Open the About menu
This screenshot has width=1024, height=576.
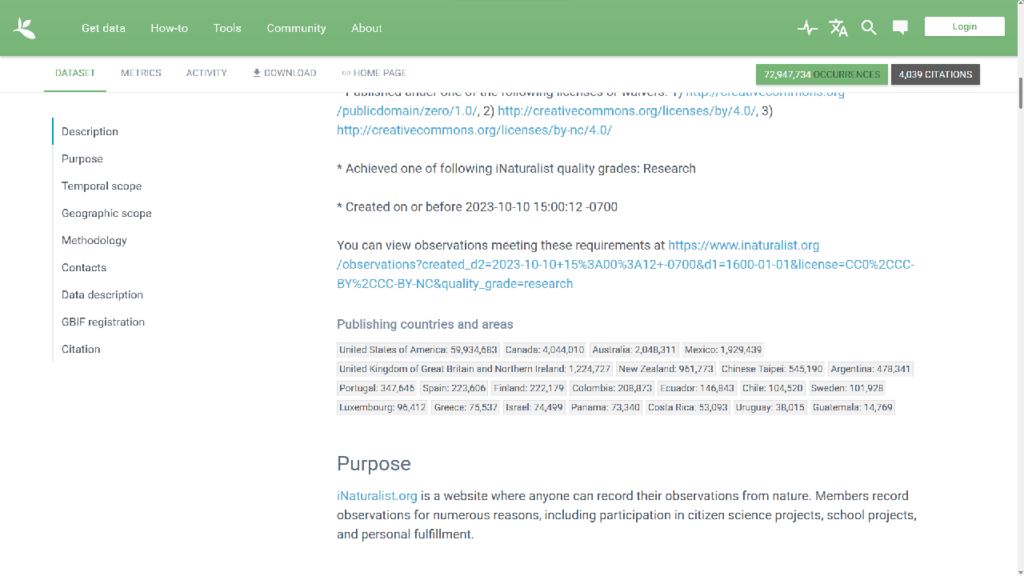coord(366,28)
